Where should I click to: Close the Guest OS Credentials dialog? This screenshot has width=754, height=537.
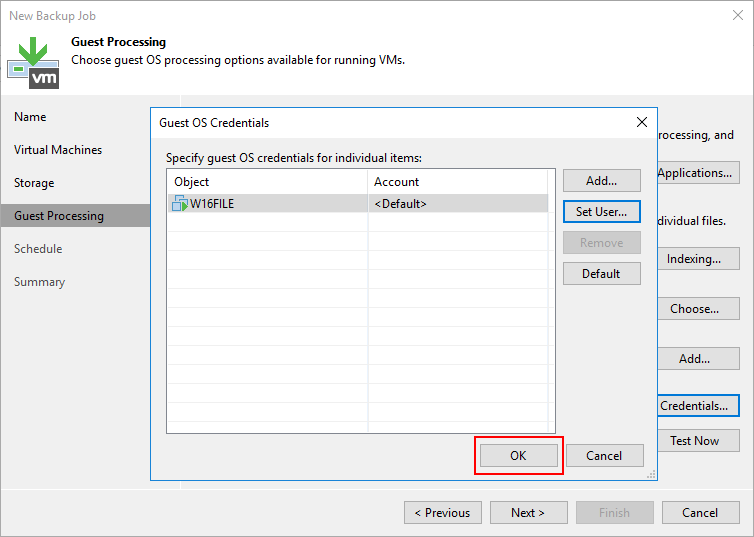point(642,123)
